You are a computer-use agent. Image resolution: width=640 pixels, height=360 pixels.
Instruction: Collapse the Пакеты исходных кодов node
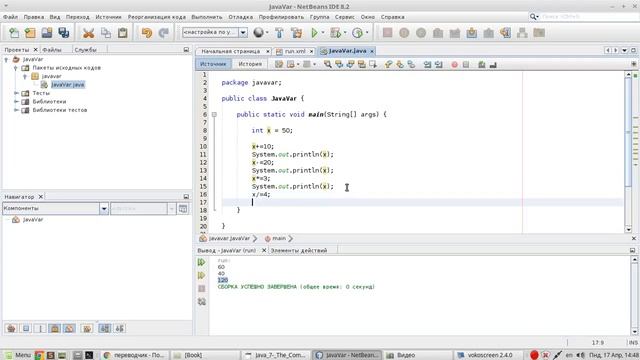pyautogui.click(x=16, y=68)
